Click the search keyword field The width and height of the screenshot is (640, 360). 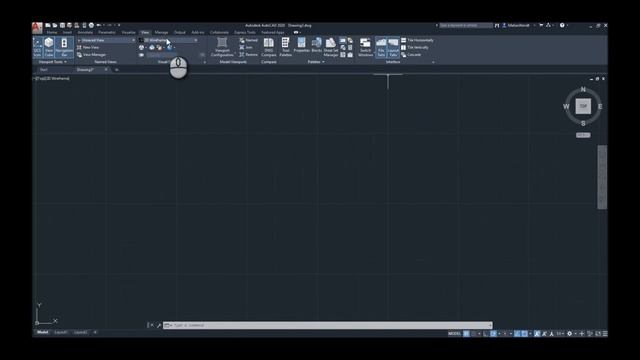point(466,25)
